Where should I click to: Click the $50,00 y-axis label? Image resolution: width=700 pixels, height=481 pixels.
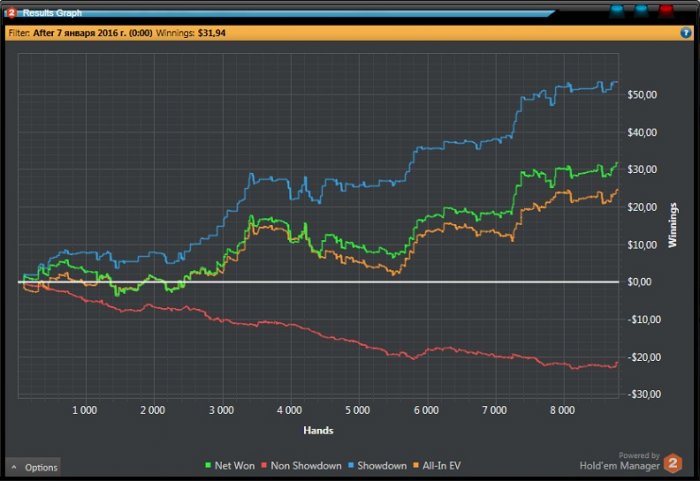point(642,95)
